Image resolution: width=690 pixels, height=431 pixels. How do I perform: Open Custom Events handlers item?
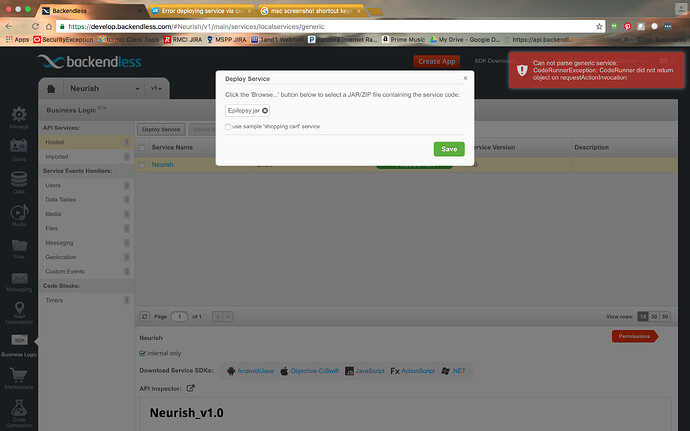click(x=86, y=272)
